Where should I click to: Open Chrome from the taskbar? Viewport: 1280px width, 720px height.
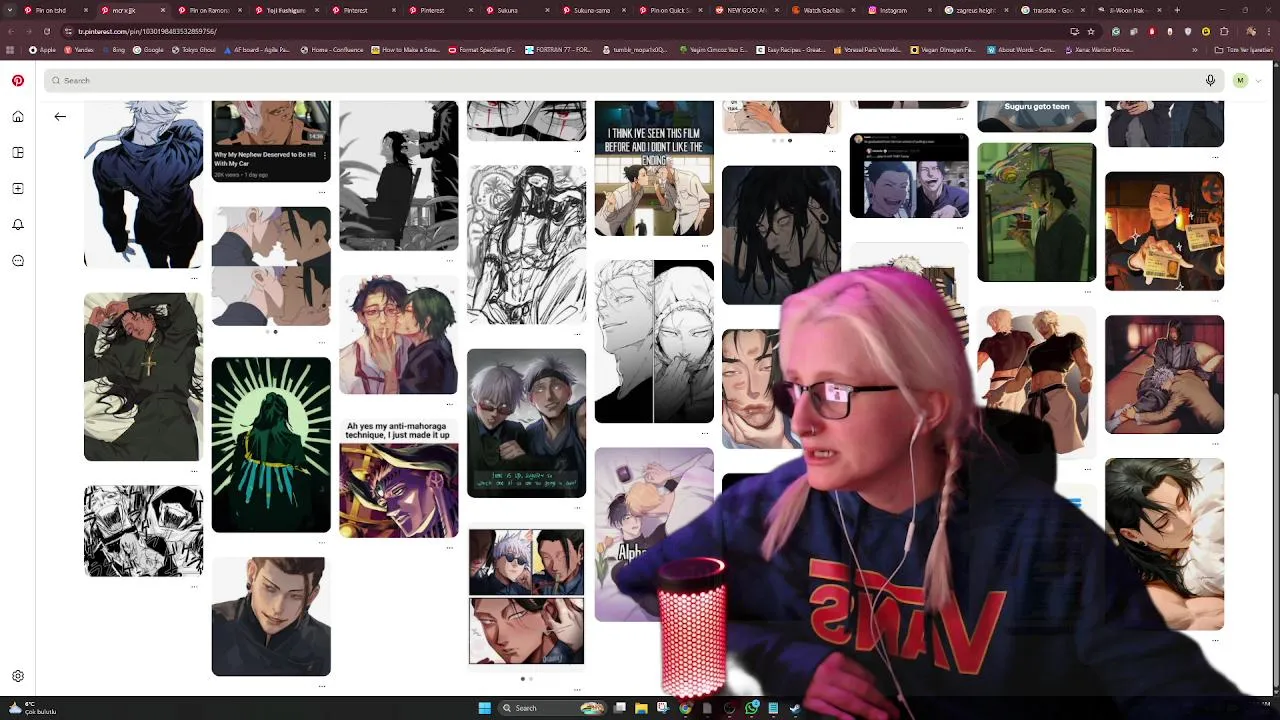(x=685, y=708)
